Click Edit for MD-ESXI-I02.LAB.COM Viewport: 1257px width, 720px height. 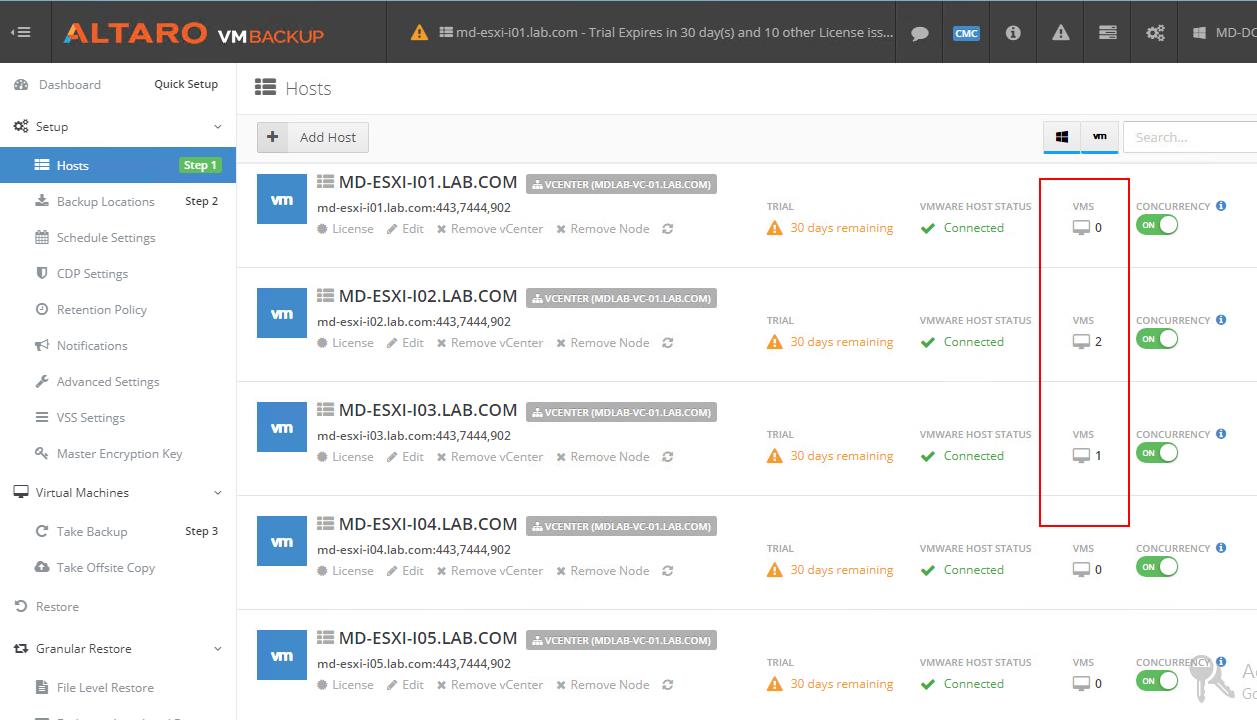click(x=405, y=343)
